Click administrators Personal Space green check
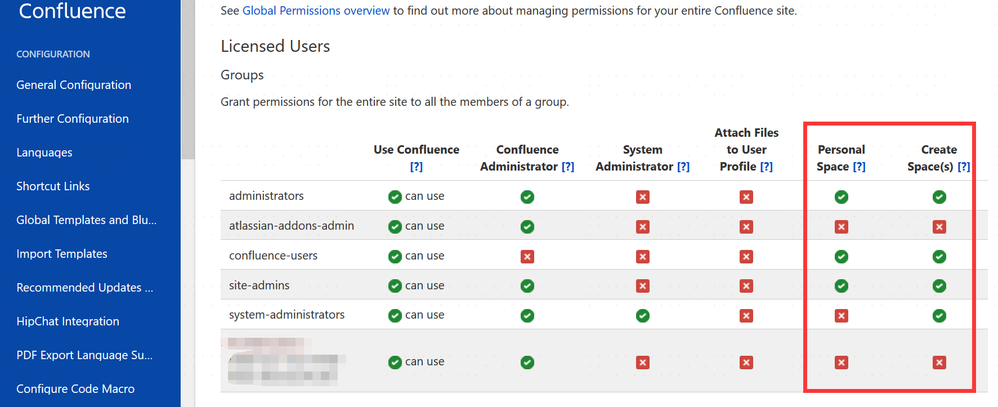Image resolution: width=998 pixels, height=407 pixels. point(841,197)
